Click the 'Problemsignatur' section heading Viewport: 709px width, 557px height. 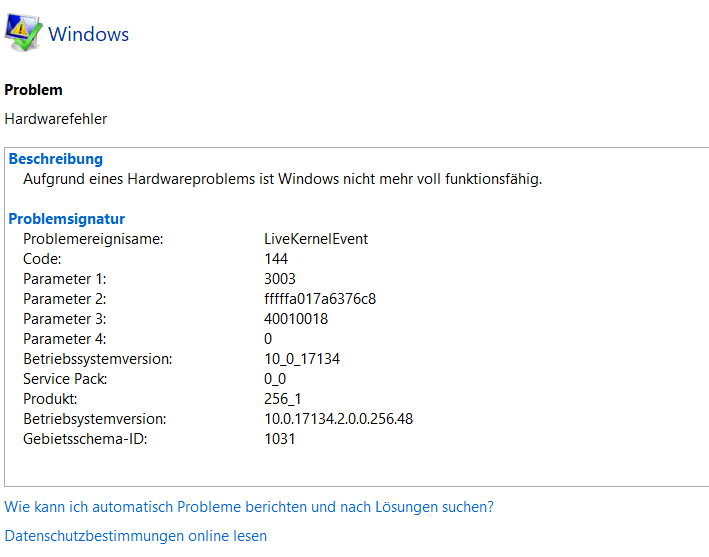66,219
